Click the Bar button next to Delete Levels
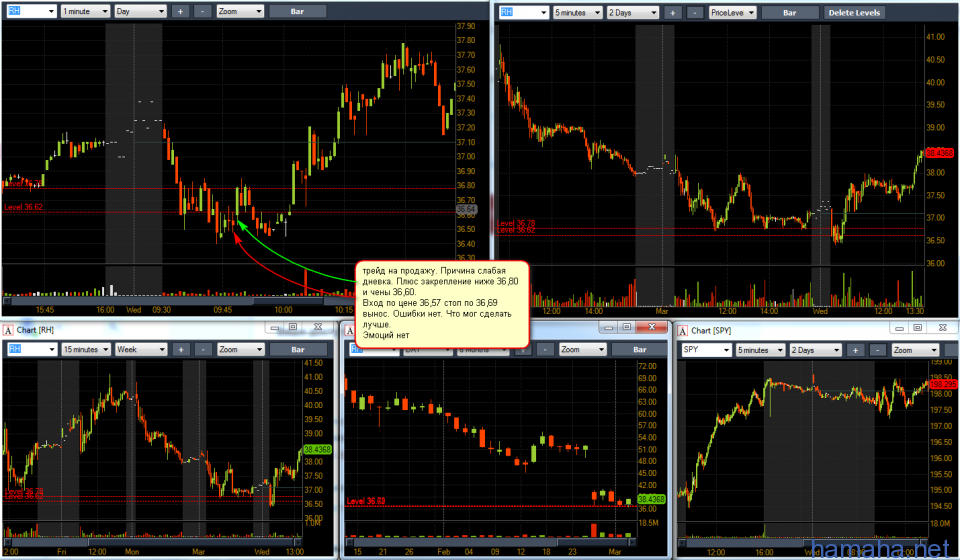960x560 pixels. pyautogui.click(x=790, y=12)
